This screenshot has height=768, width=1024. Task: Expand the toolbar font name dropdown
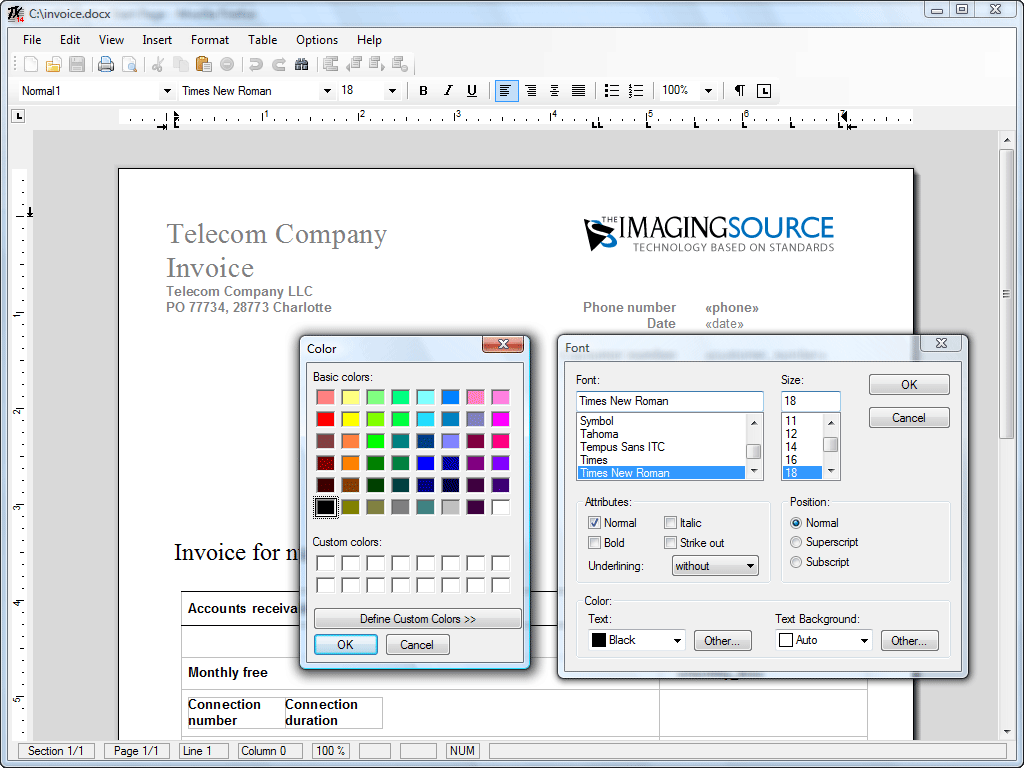327,91
